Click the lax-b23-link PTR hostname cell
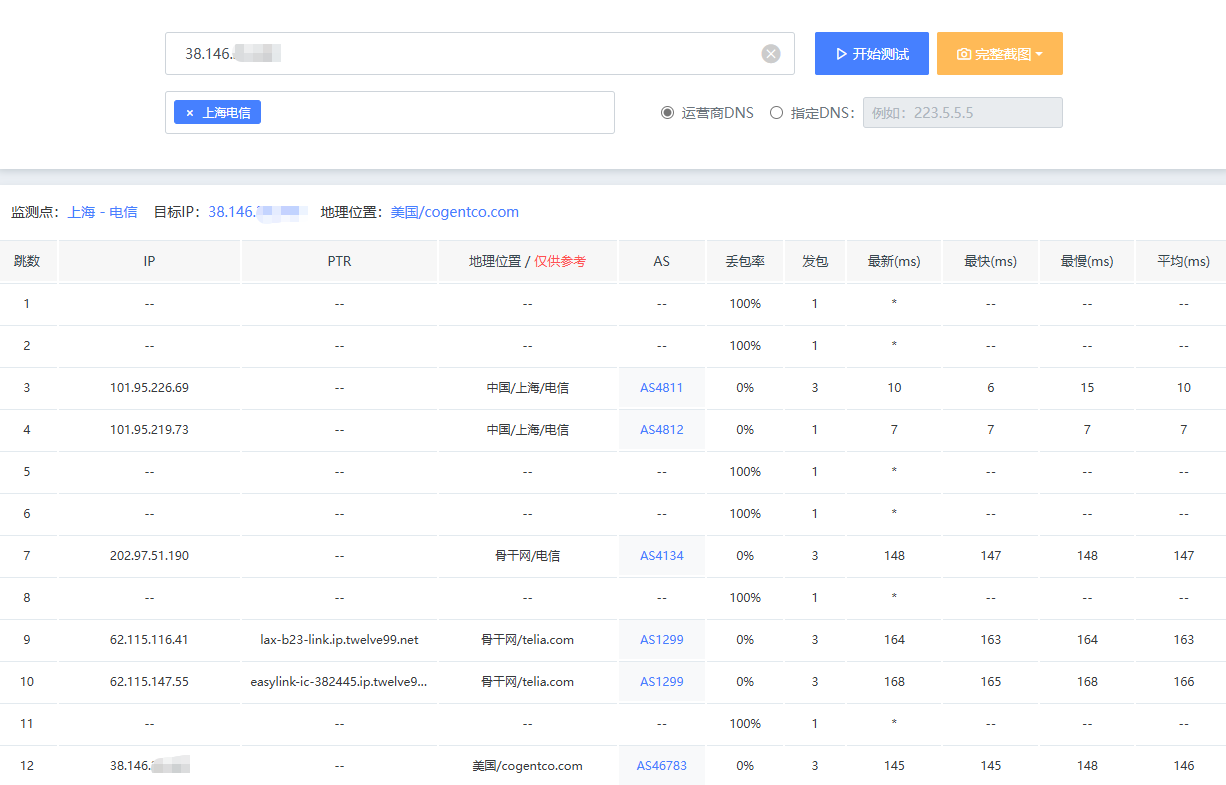This screenshot has width=1226, height=785. (339, 640)
